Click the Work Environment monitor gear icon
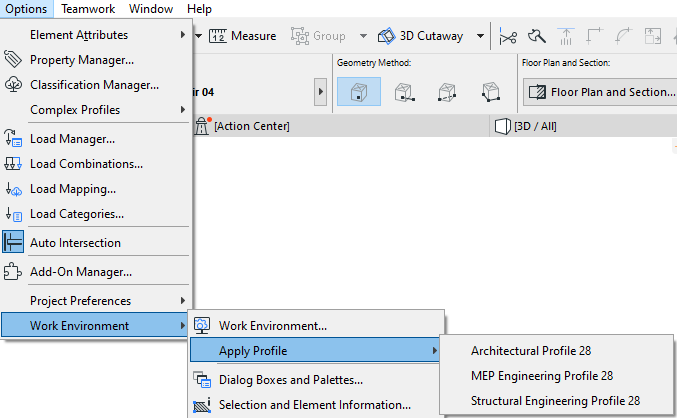677x418 pixels. coord(202,325)
